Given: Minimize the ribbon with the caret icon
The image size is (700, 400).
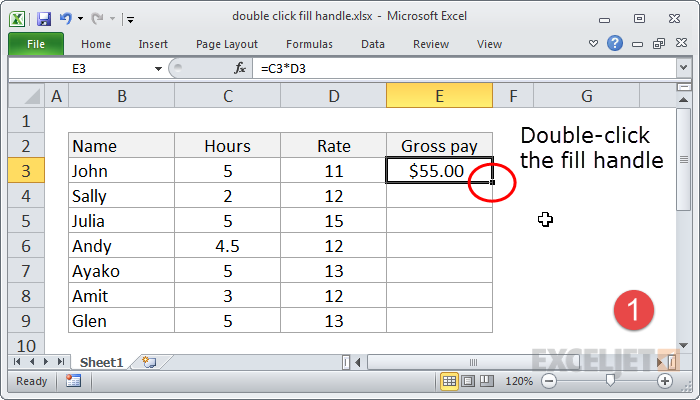Looking at the screenshot, I should pos(593,44).
